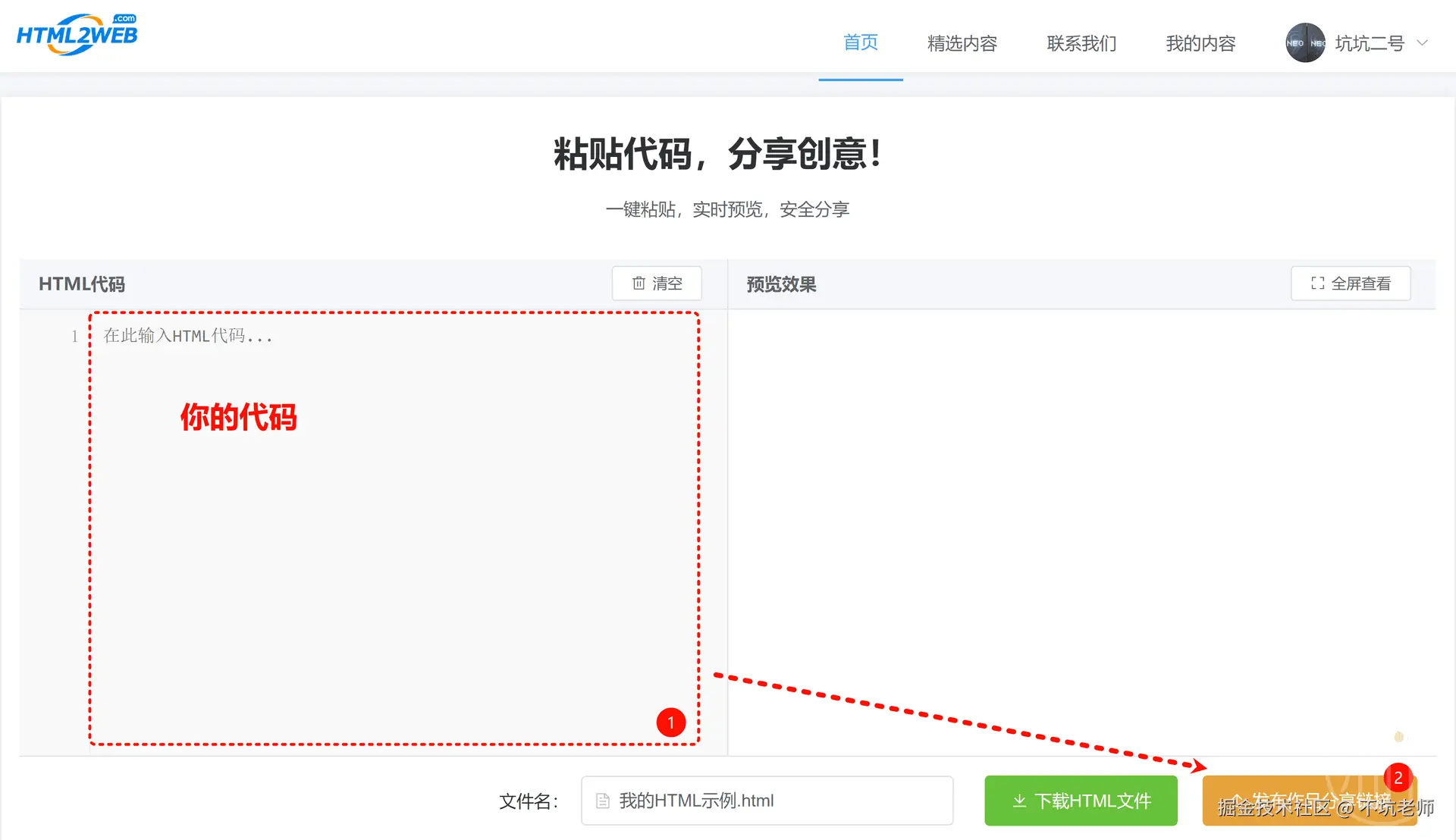
Task: Click the file icon in filename field
Action: coord(603,801)
